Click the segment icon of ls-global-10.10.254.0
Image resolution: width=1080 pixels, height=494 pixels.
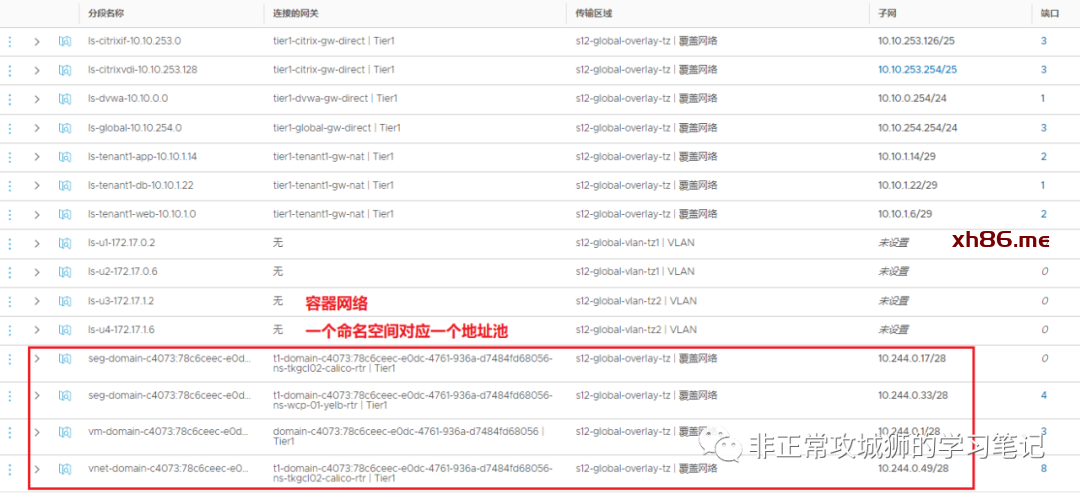pyautogui.click(x=64, y=128)
